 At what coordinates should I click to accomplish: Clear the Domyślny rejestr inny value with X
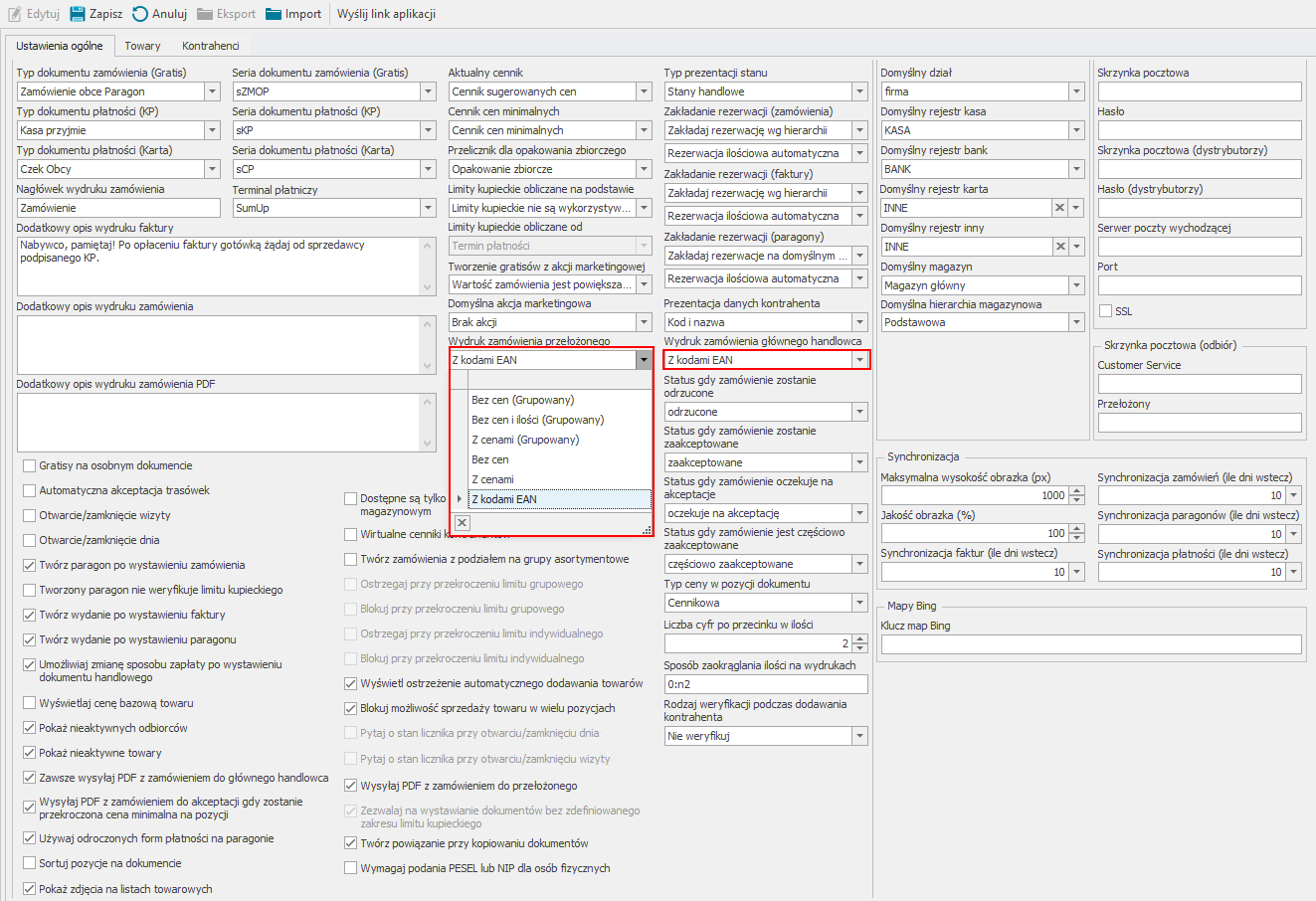pyautogui.click(x=1059, y=247)
